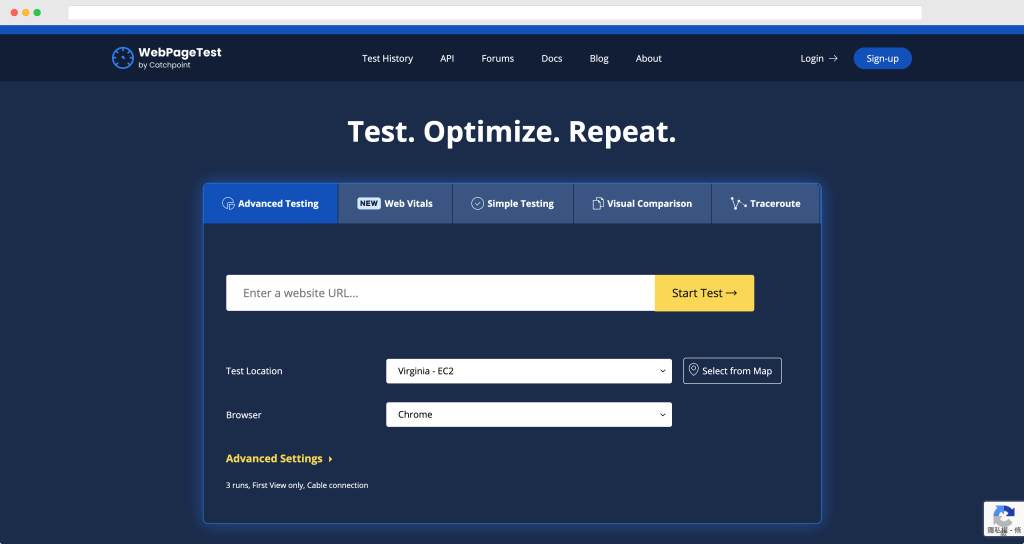Screen dimensions: 1024x544
Task: Open the About page
Action: click(648, 59)
